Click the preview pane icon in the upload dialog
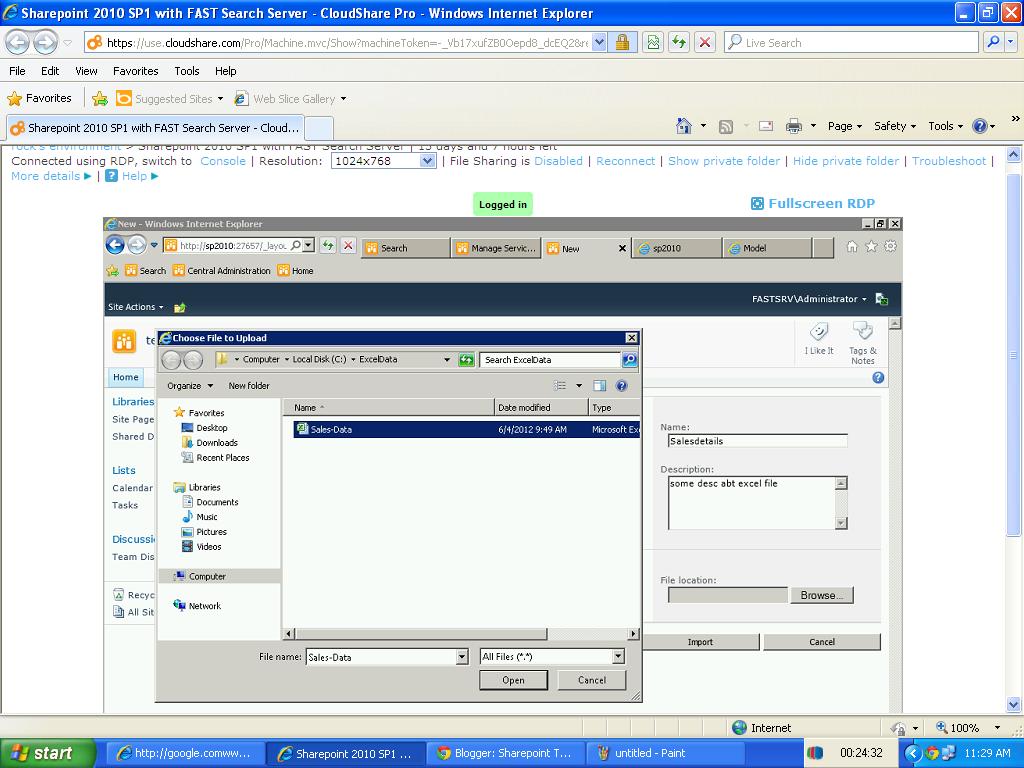Screen dimensions: 1024x768 [600, 385]
